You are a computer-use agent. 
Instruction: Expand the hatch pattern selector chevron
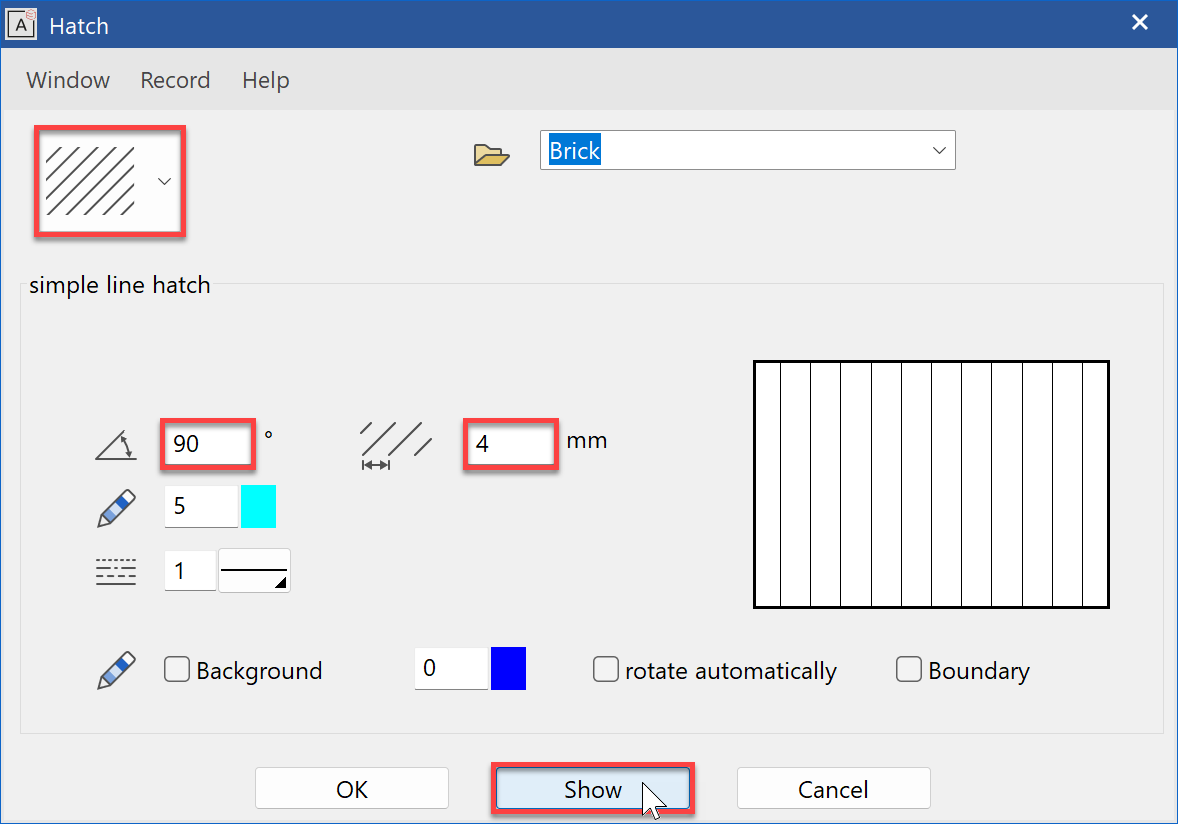point(164,181)
